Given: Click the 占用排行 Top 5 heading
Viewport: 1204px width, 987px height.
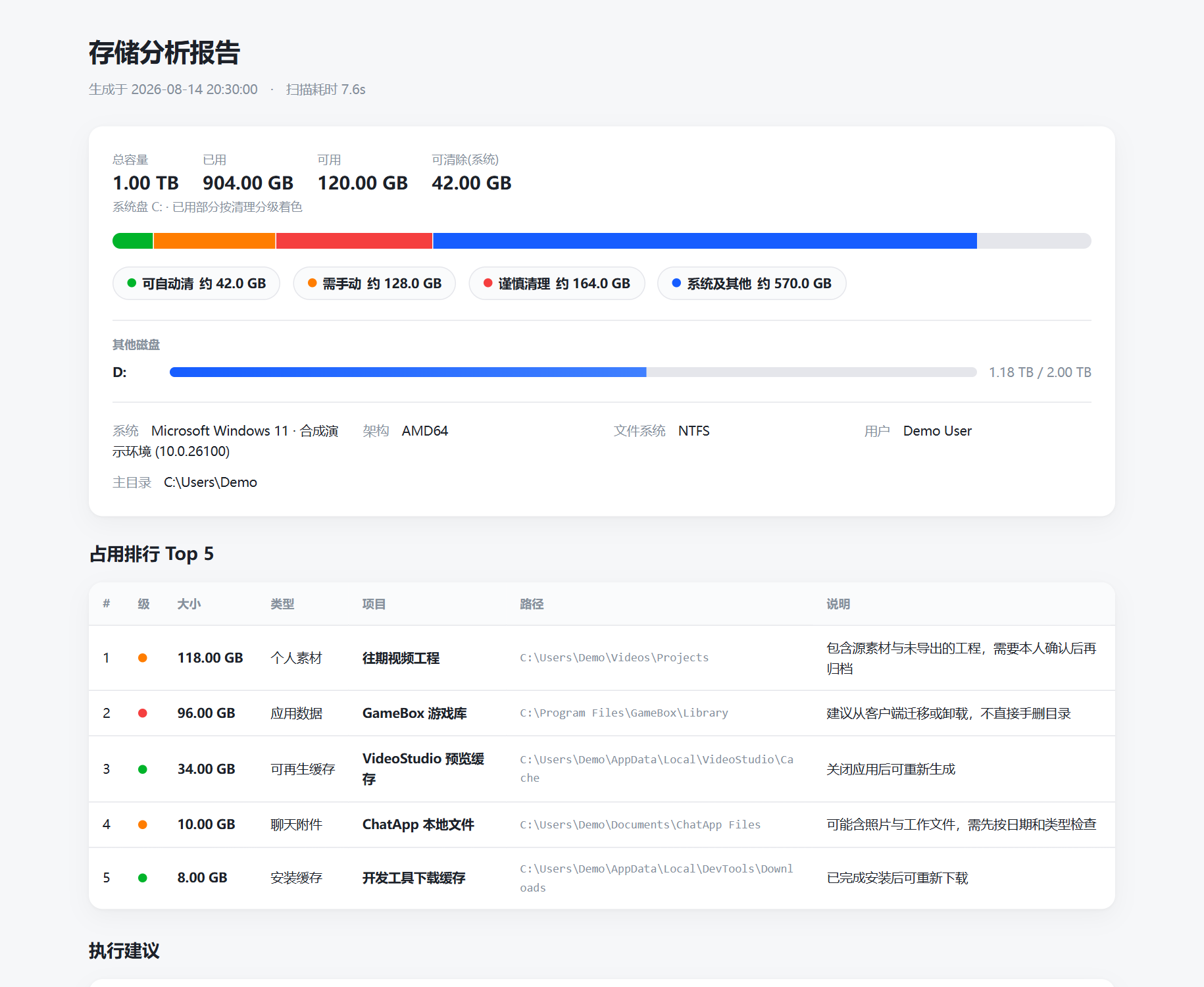Looking at the screenshot, I should pos(151,554).
